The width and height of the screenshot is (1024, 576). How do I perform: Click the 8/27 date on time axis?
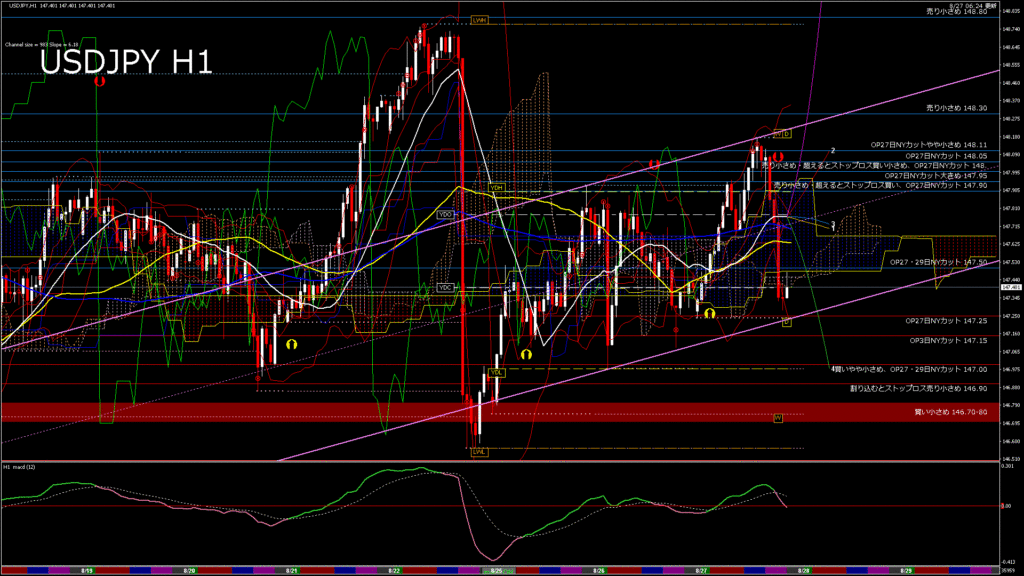pyautogui.click(x=702, y=570)
